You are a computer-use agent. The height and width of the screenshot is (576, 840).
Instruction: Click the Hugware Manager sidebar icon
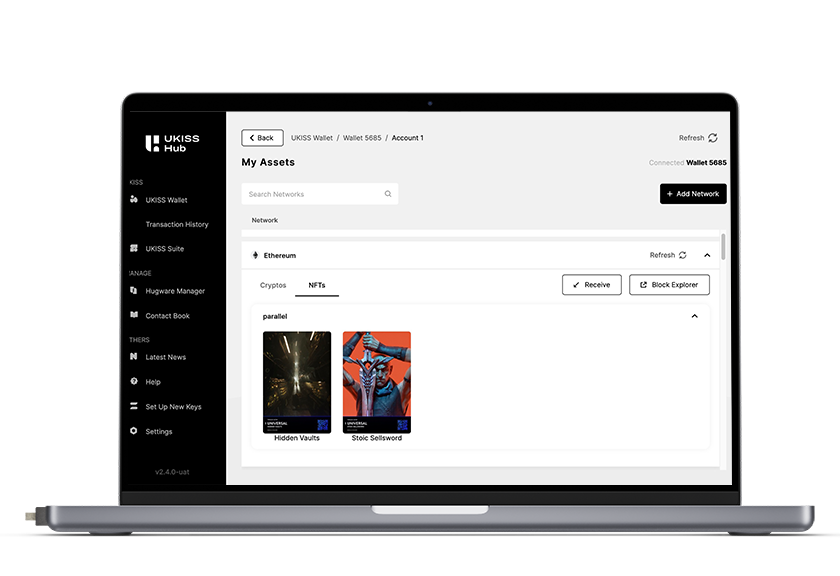[x=133, y=290]
